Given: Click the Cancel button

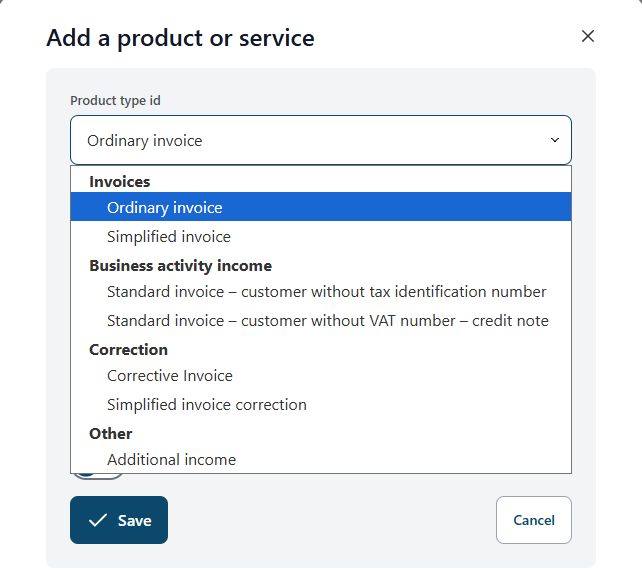Looking at the screenshot, I should click(533, 520).
